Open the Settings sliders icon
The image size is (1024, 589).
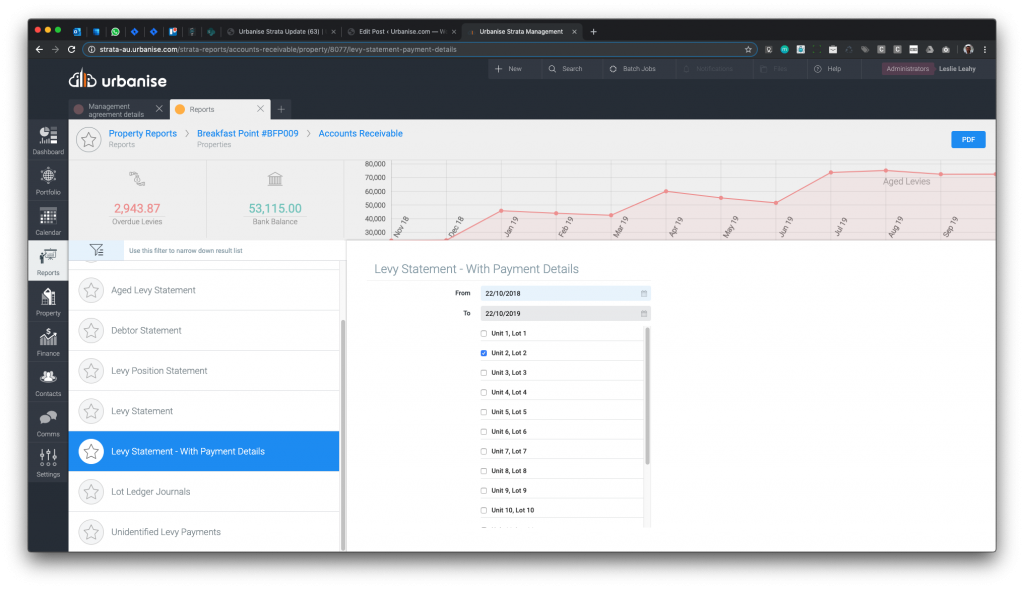click(47, 460)
